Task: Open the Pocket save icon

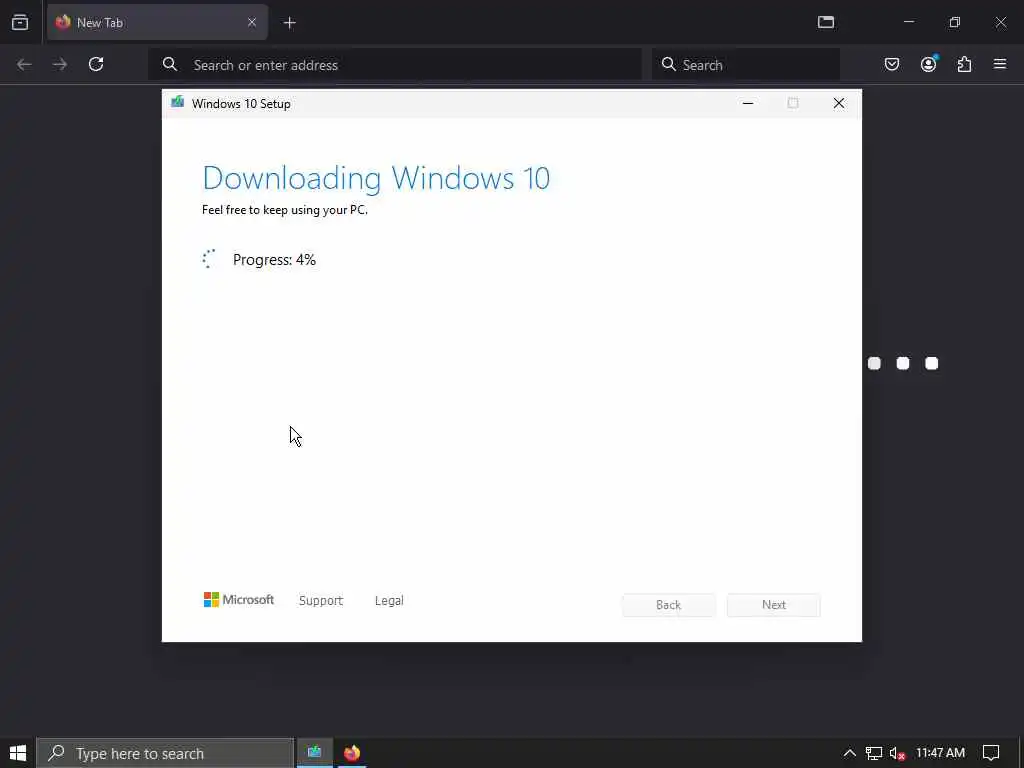Action: (x=891, y=64)
